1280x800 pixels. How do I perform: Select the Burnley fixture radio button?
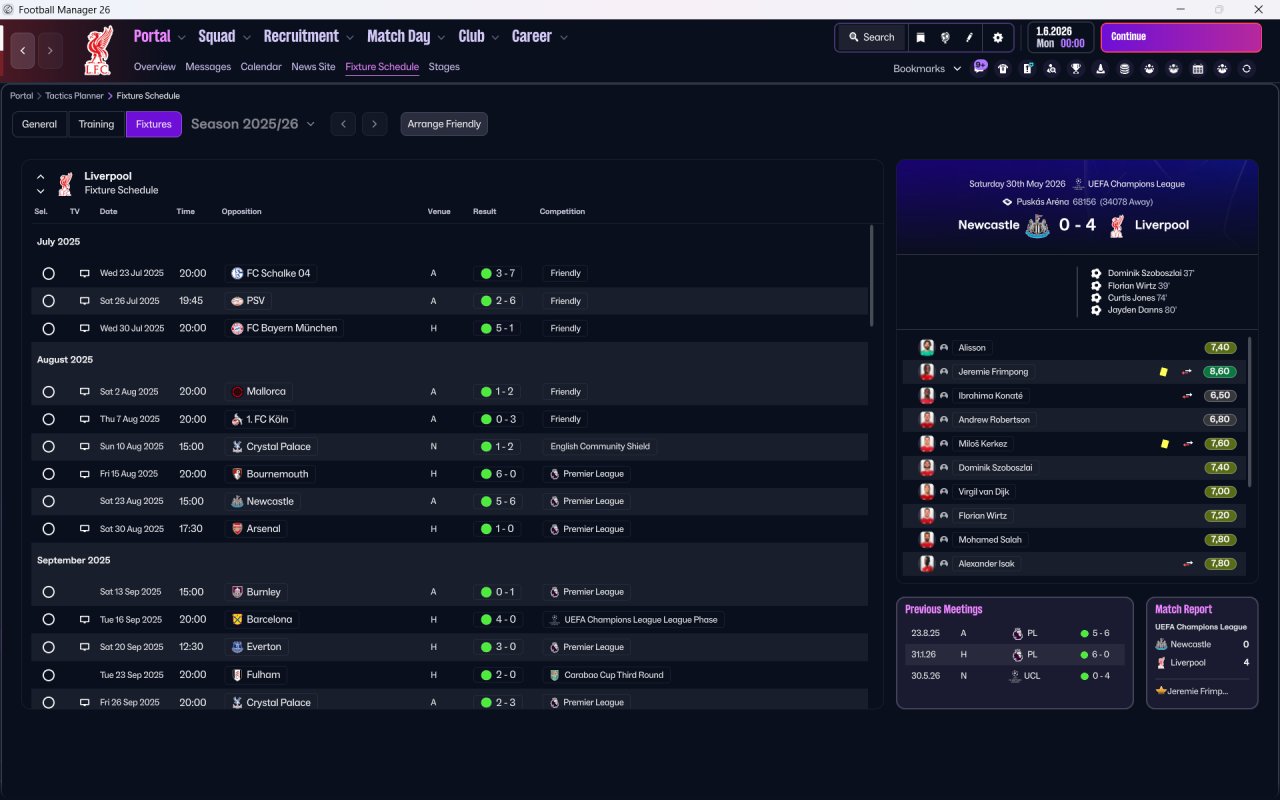coord(48,592)
